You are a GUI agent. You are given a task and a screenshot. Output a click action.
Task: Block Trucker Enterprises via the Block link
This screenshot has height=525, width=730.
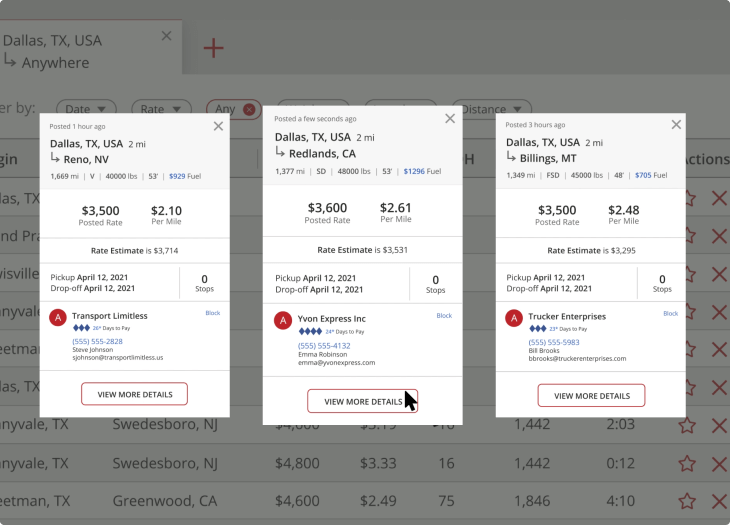(671, 313)
